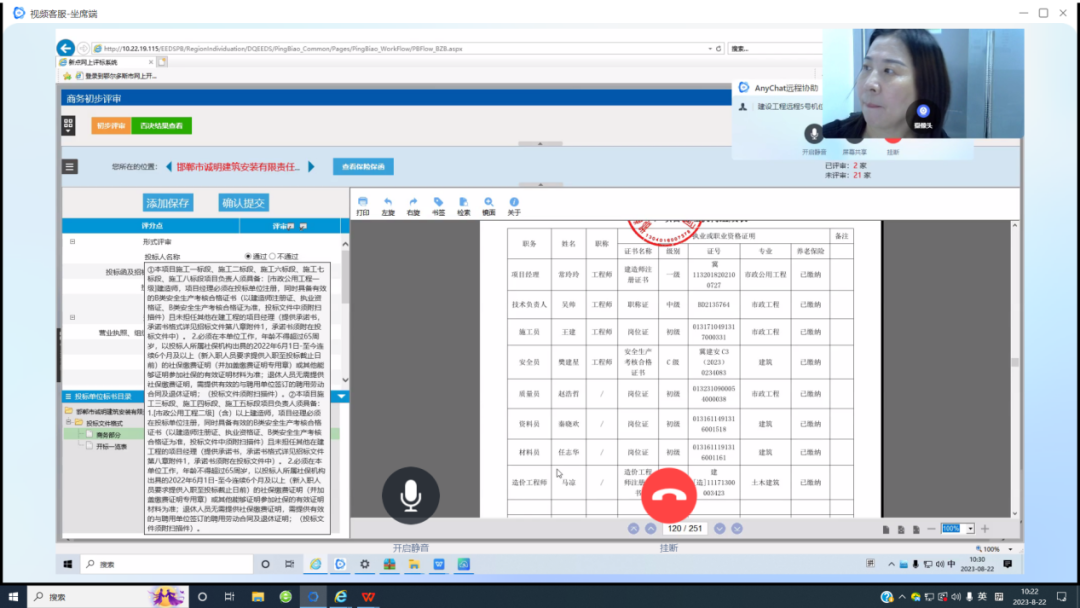
Task: Select the 不通过 radio button for 投标人名称
Action: coord(273,256)
